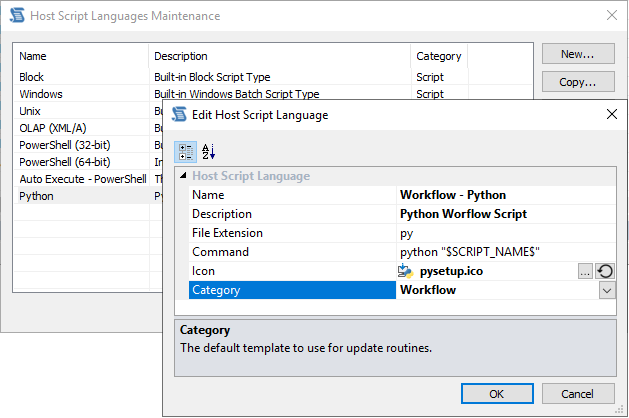
Task: Click the pysetup.ico icon preview
Action: [407, 271]
